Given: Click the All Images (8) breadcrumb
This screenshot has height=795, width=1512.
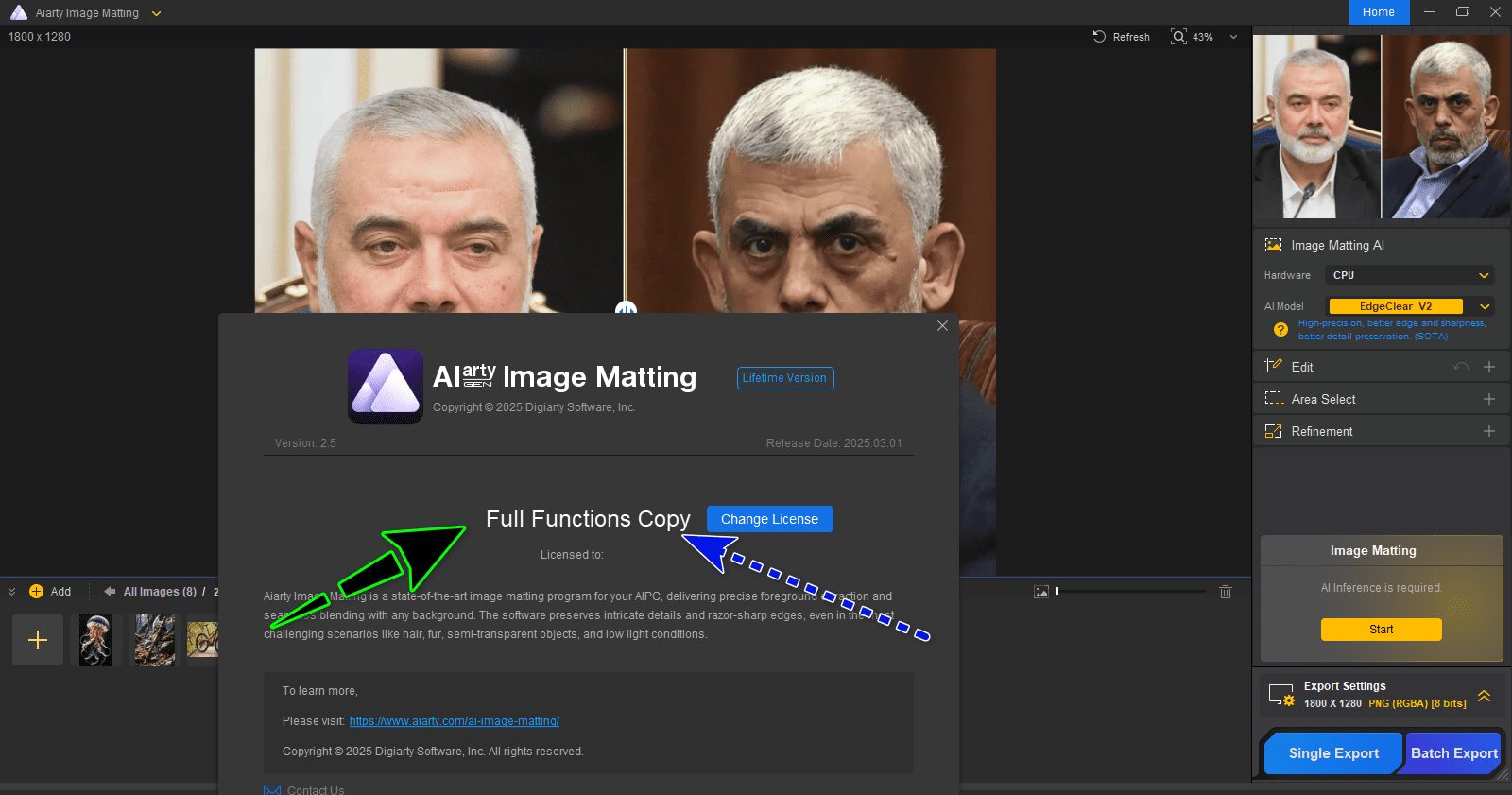Looking at the screenshot, I should [x=160, y=592].
